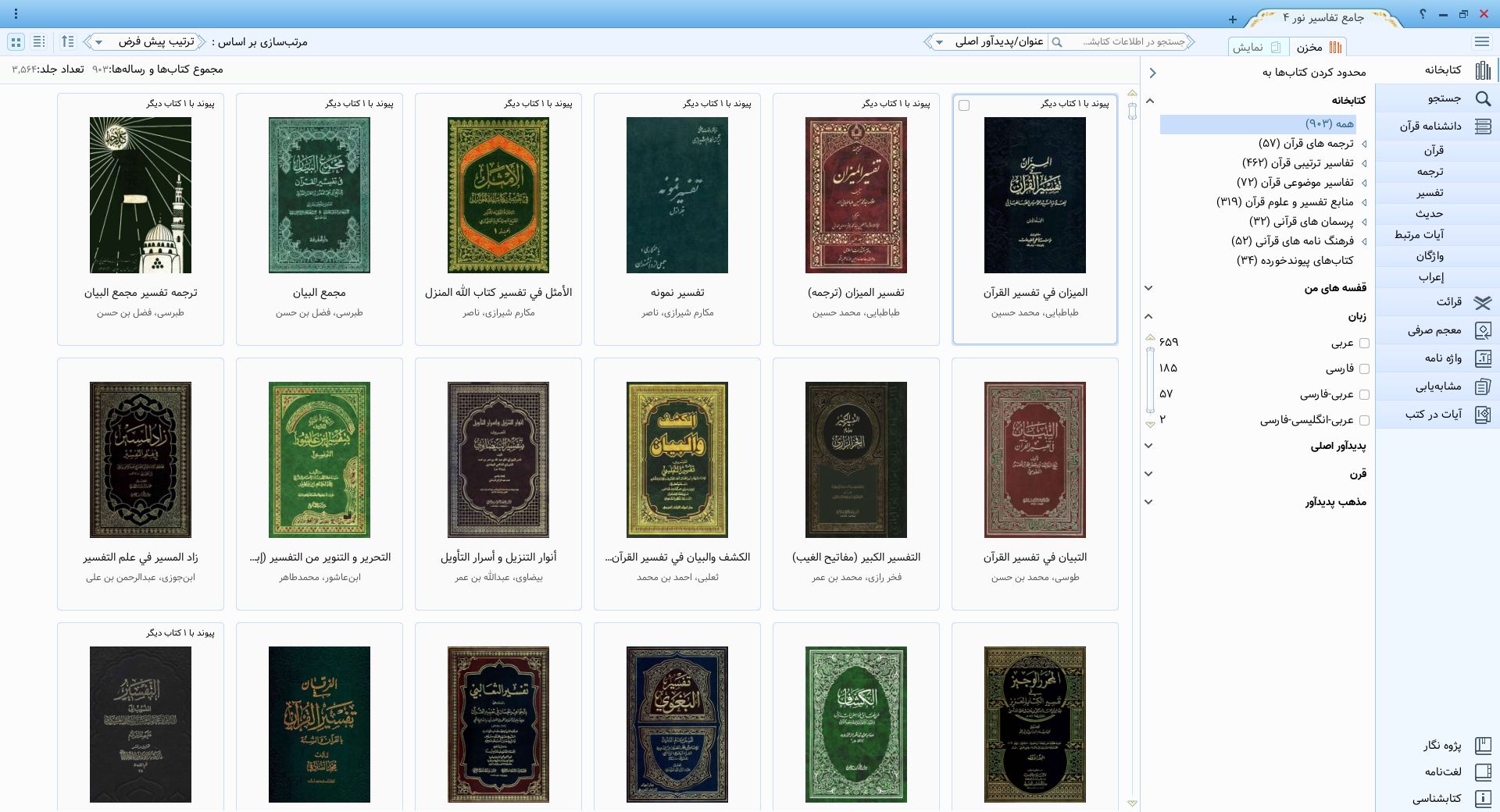The image size is (1500, 812).
Task: Open the کتابشناسی info icon
Action: click(x=1482, y=799)
